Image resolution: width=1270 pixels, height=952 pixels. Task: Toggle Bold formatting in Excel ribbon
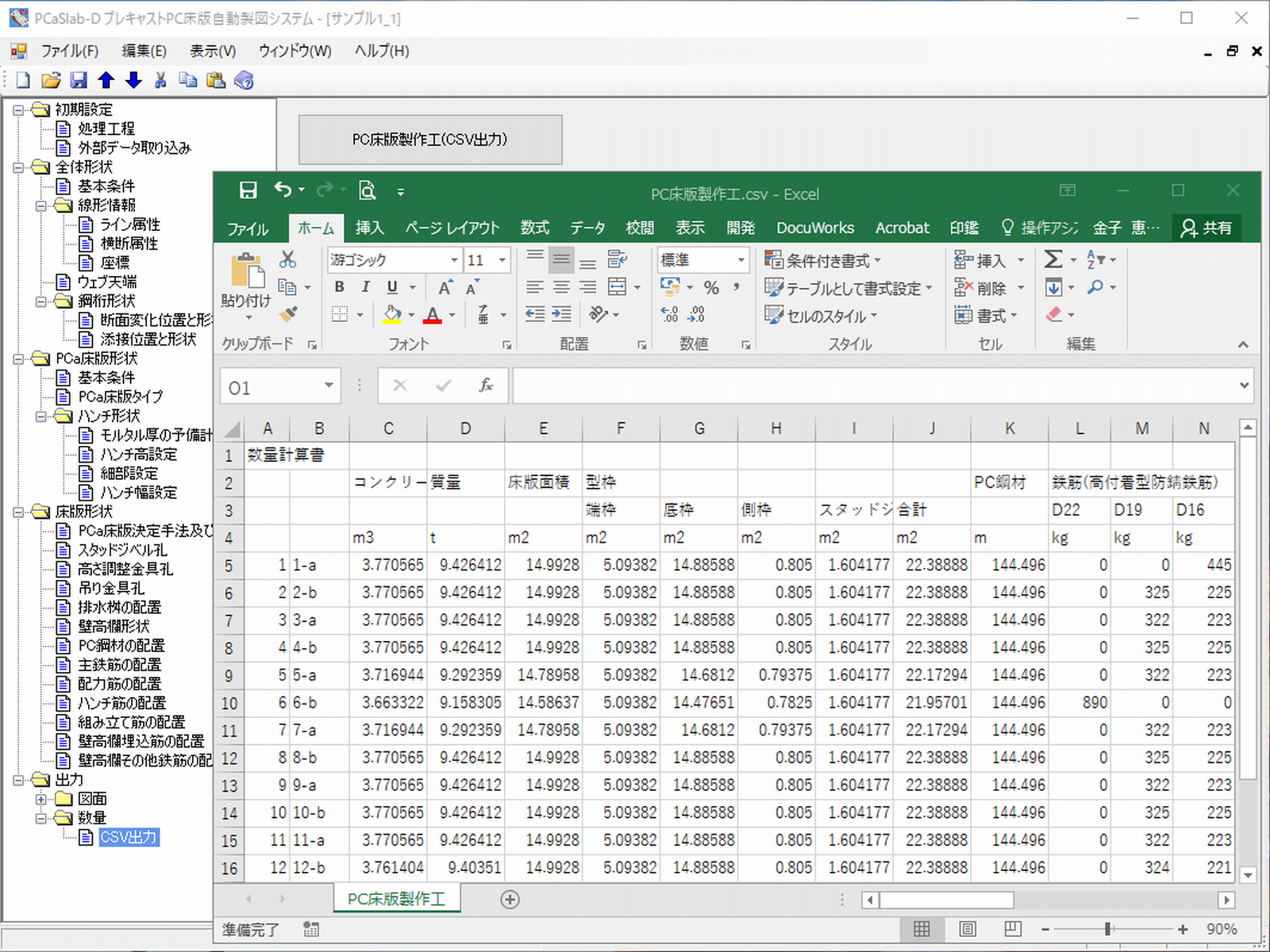pyautogui.click(x=340, y=287)
